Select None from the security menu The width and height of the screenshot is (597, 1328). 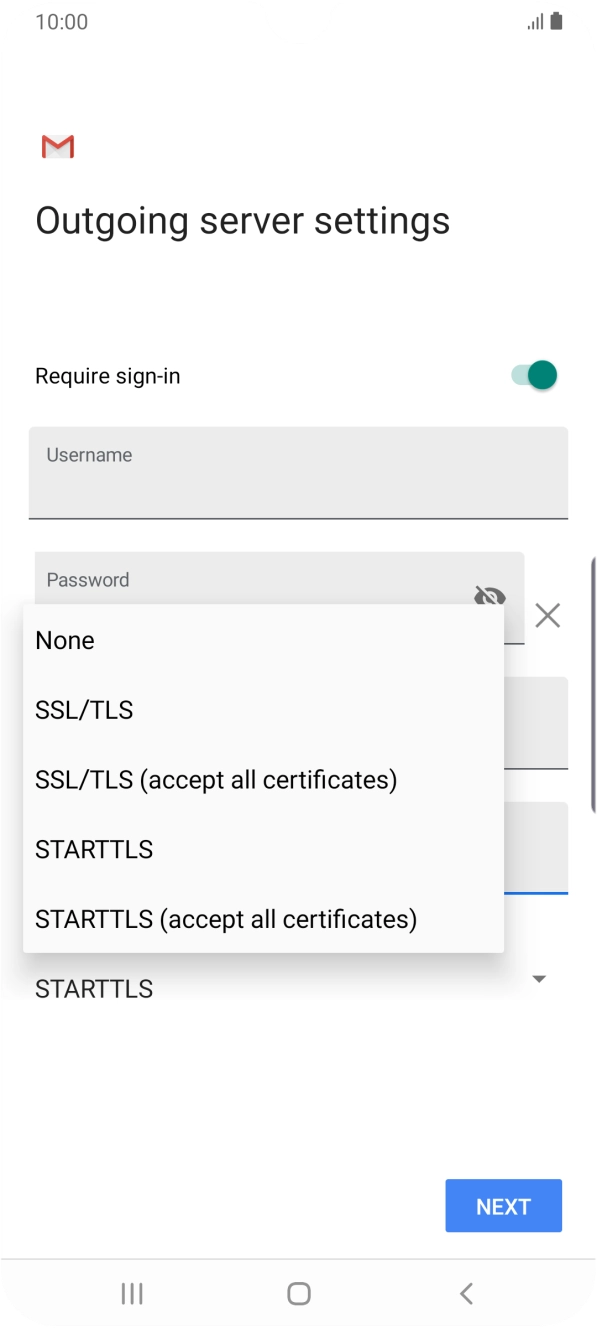pos(64,640)
